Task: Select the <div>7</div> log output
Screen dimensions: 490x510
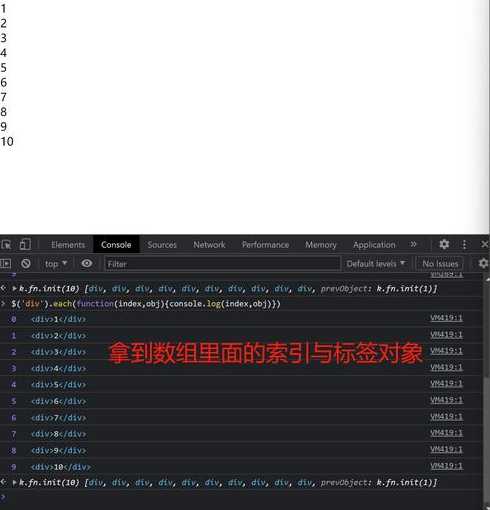Action: [x=58, y=418]
